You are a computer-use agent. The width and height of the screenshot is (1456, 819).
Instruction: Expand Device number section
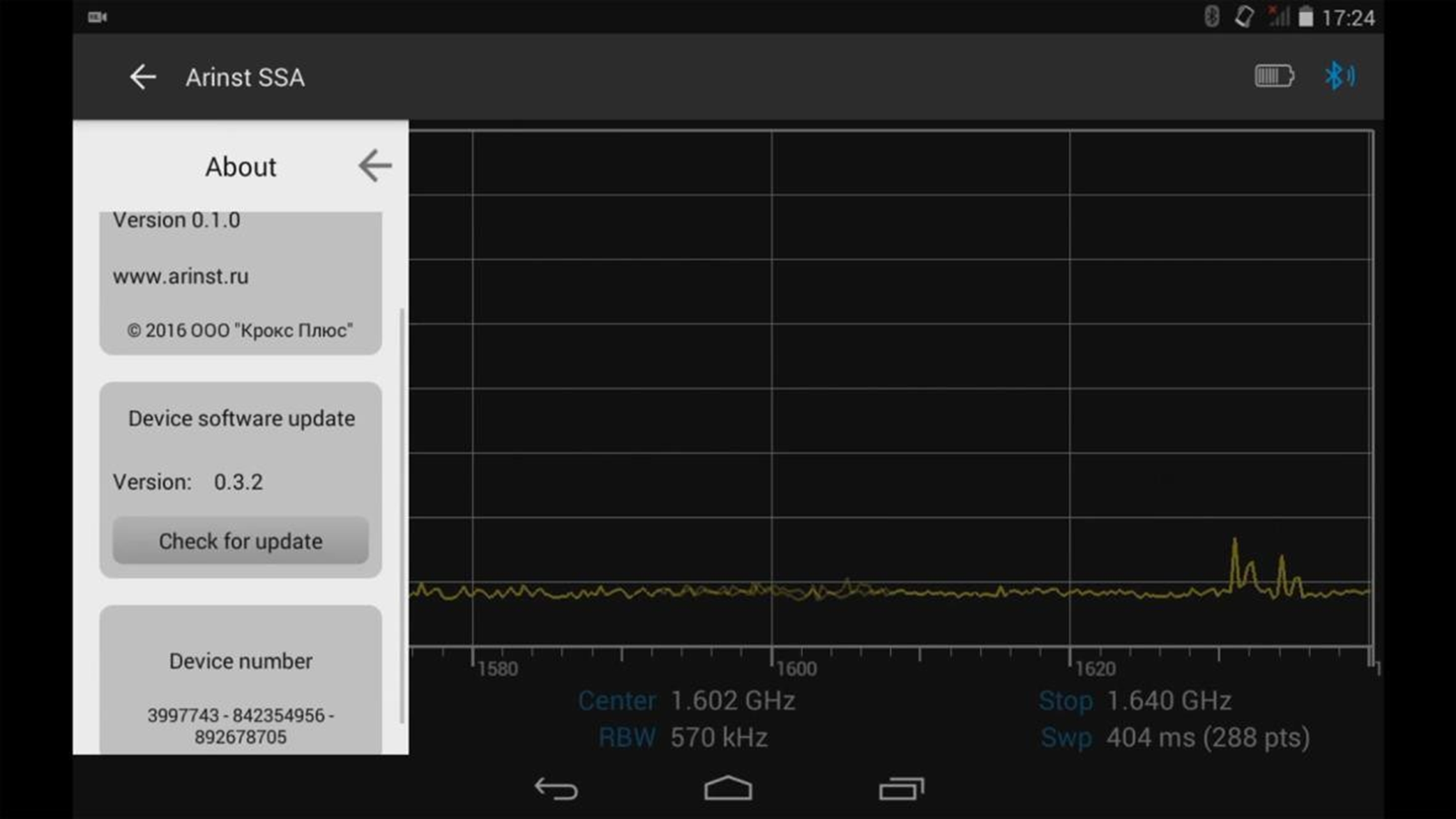click(x=240, y=660)
